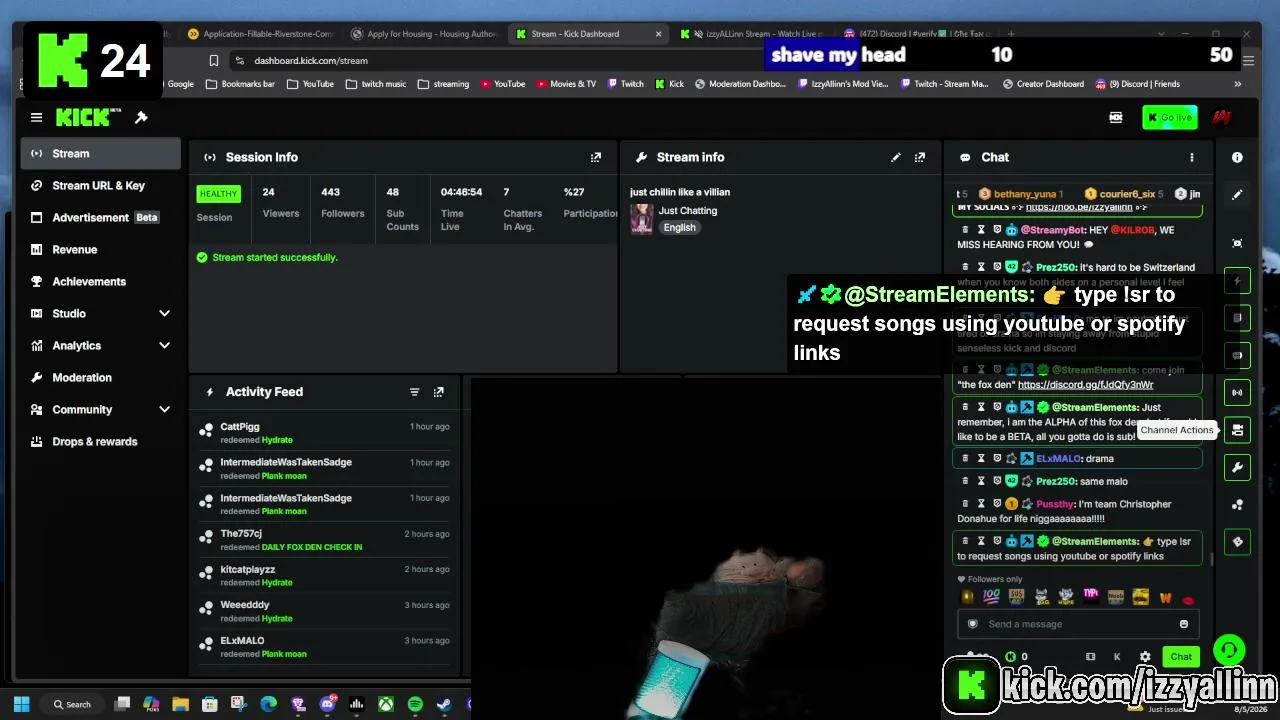Screen dimensions: 1280x720
Task: Open File Explorer from the taskbar
Action: point(181,705)
